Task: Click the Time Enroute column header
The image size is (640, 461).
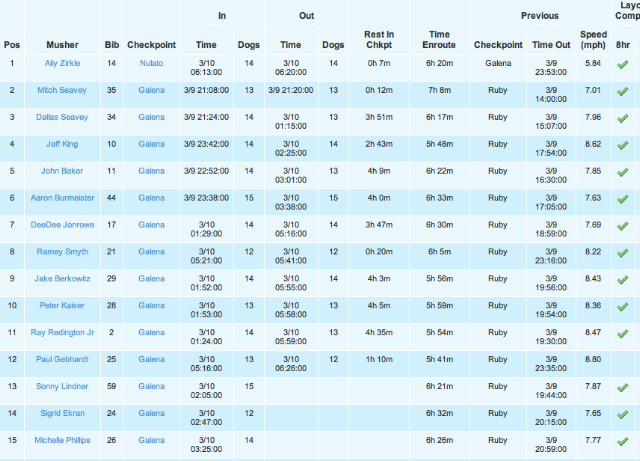Action: [439, 40]
